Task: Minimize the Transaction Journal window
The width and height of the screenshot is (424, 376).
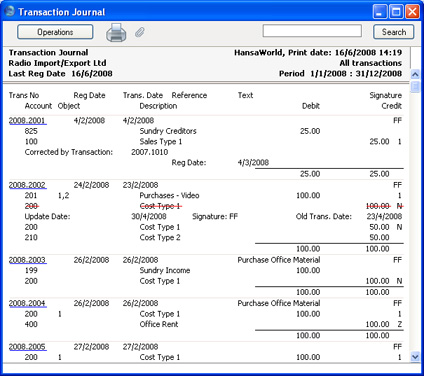Action: pos(380,12)
